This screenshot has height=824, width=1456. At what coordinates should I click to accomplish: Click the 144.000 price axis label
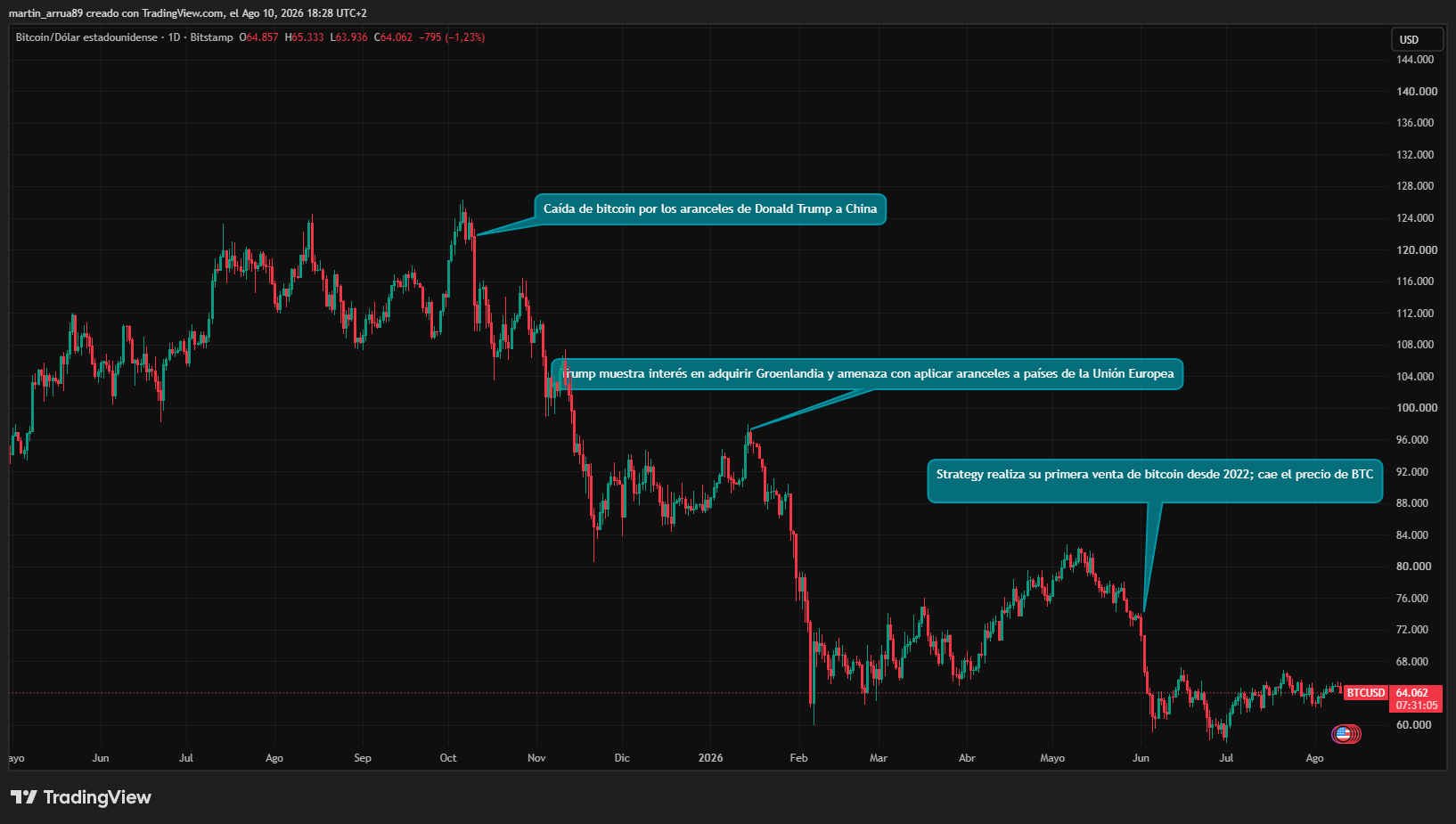coord(1416,60)
